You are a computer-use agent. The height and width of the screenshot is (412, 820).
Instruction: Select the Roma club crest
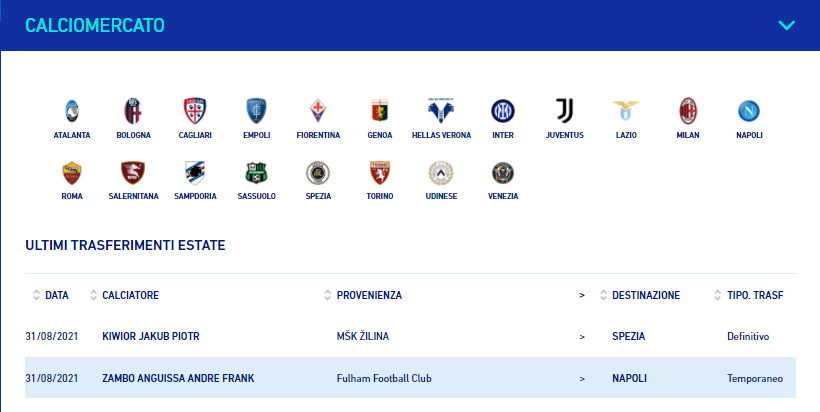click(72, 173)
